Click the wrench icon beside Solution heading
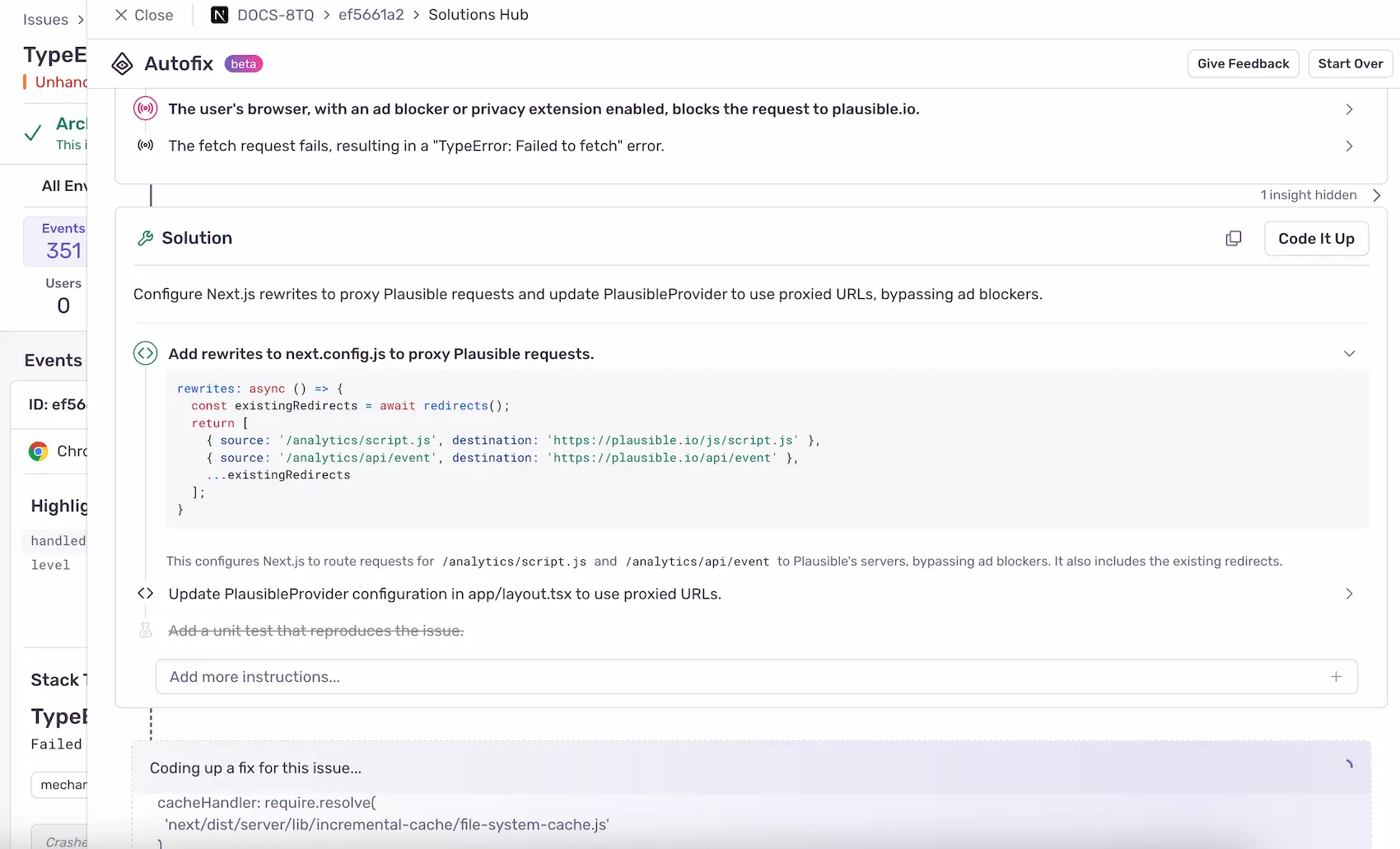This screenshot has width=1400, height=849. (146, 238)
